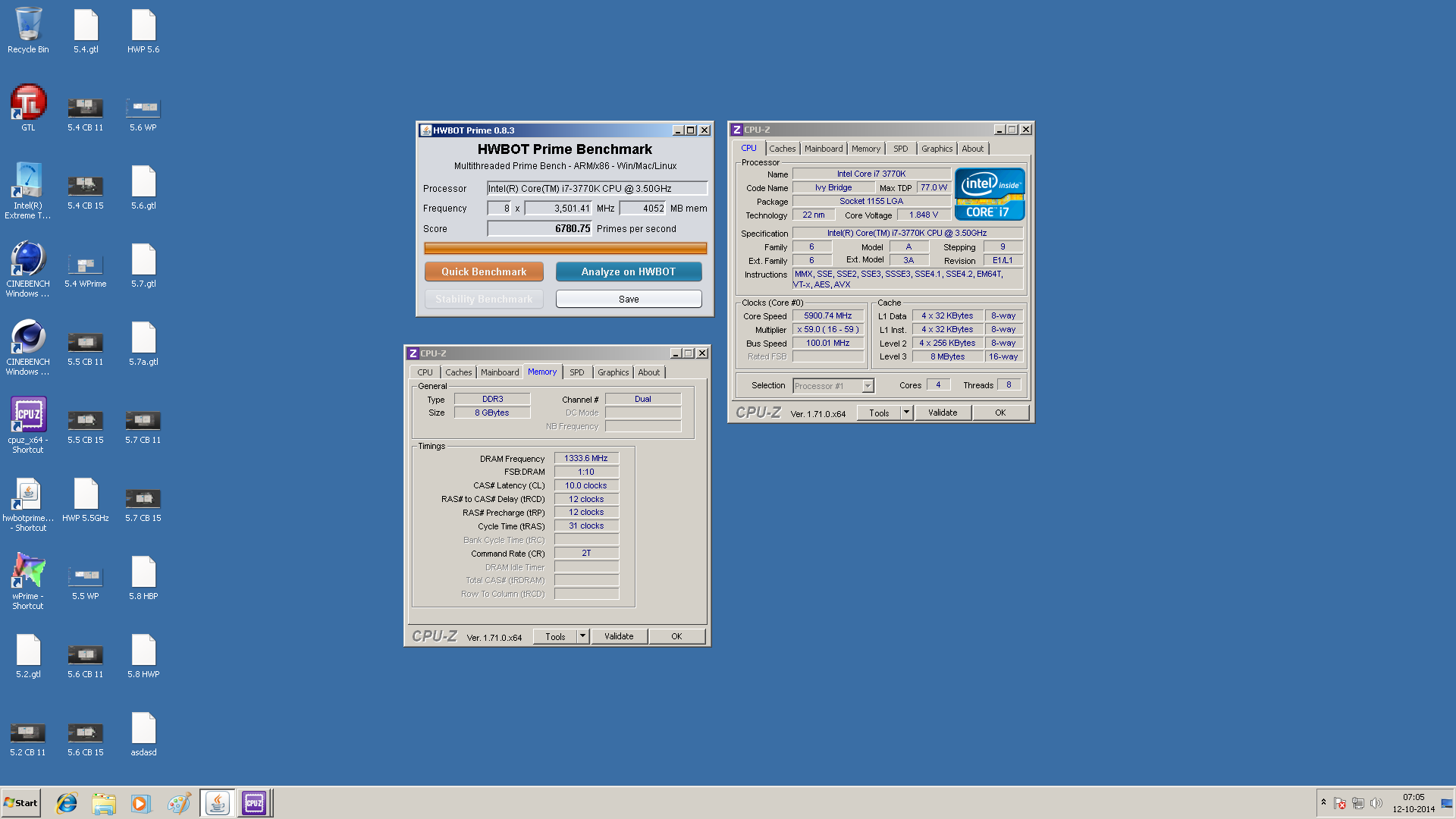
Task: Open the 5.6 CB 11 screenshot icon
Action: (x=86, y=661)
